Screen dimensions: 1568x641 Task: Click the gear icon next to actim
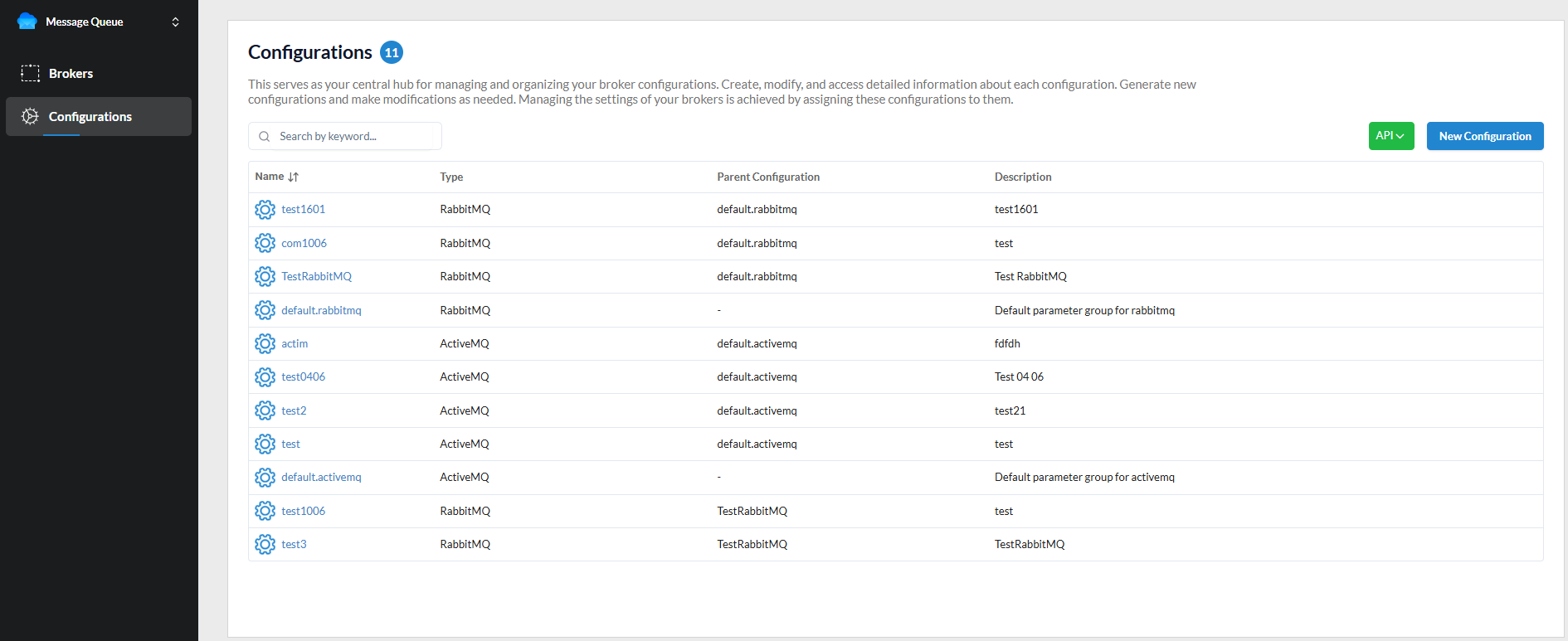[x=265, y=343]
